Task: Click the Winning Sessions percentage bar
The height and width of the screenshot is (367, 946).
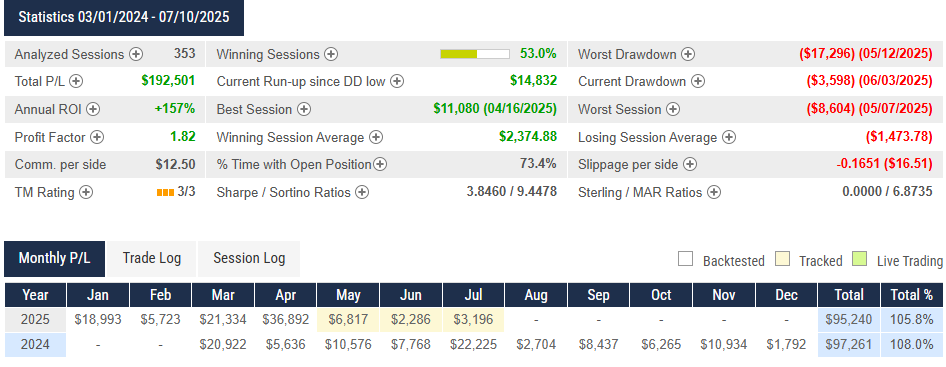Action: tap(475, 54)
